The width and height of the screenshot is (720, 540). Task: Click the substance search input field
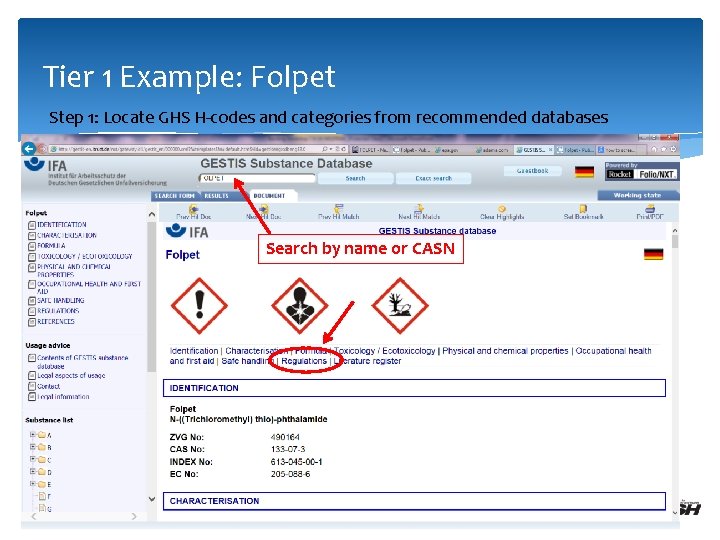(257, 178)
